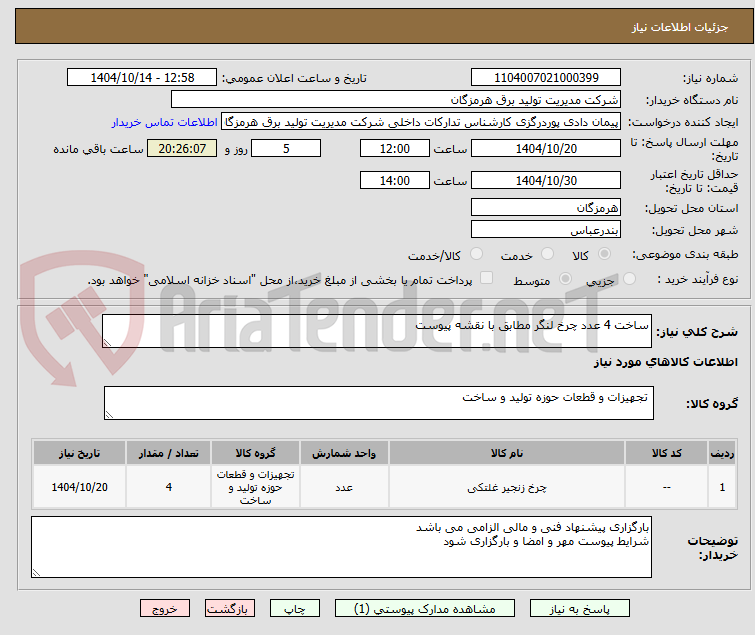Viewport: 755px width, 635px height.
Task: Click the نوع فرآیند خرید label
Action: [697, 279]
